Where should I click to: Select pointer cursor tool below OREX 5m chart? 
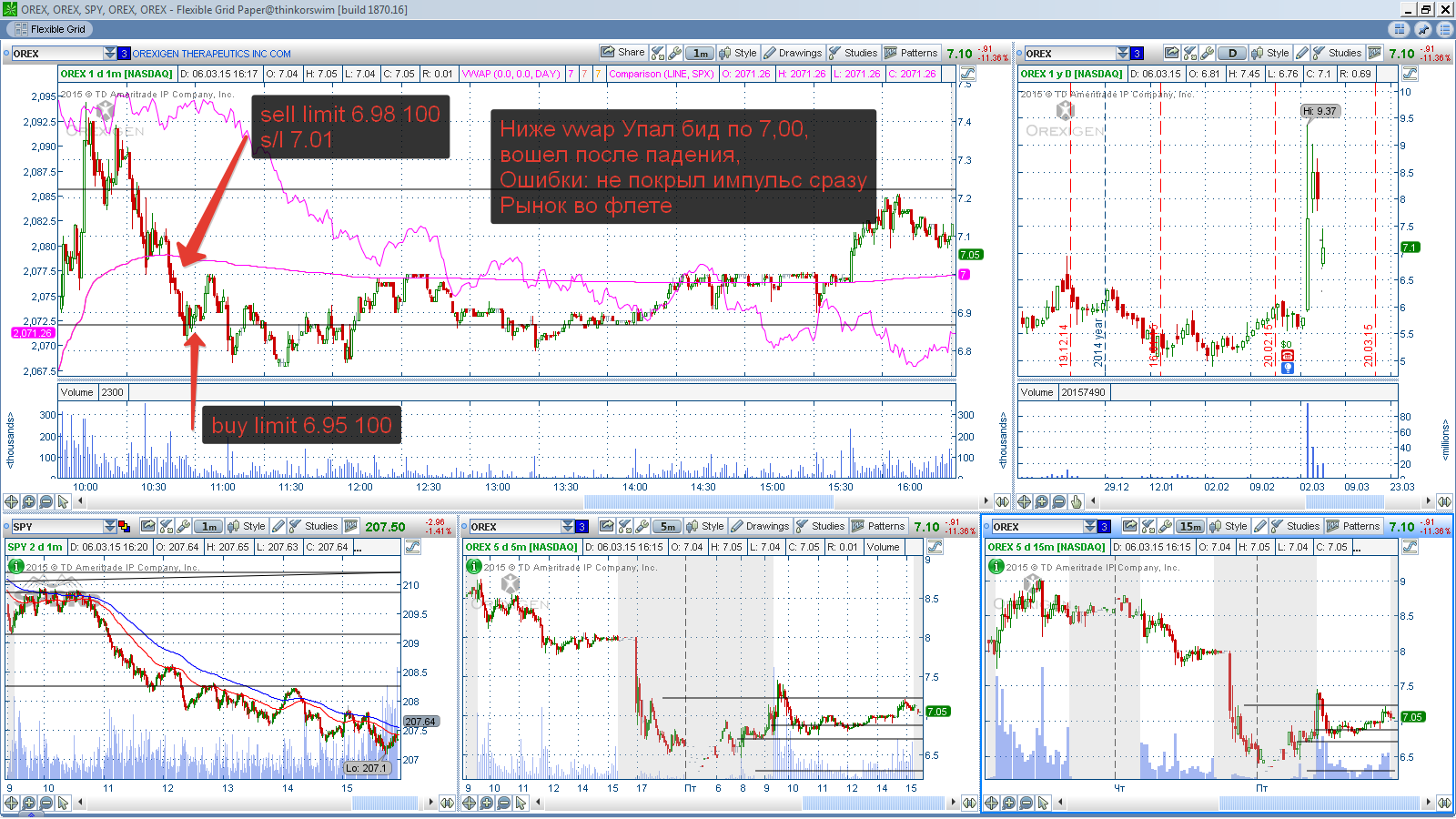coord(521,803)
